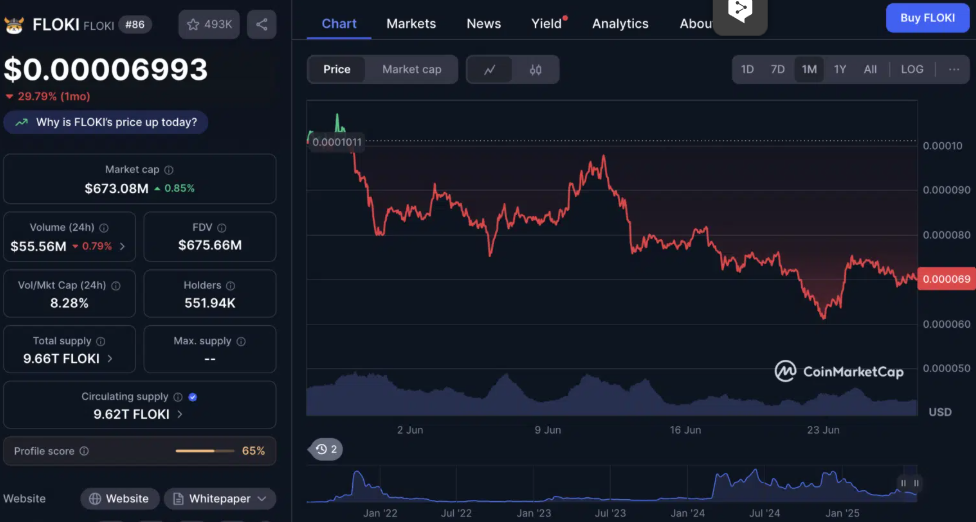This screenshot has width=976, height=522.
Task: Open the chart events history marker
Action: click(326, 449)
